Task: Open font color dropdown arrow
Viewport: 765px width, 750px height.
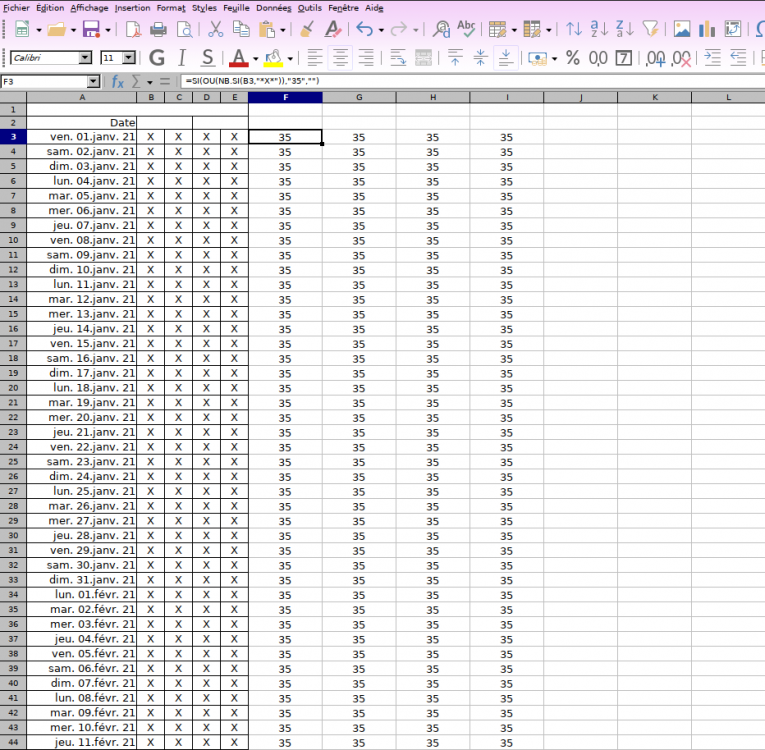Action: (255, 59)
